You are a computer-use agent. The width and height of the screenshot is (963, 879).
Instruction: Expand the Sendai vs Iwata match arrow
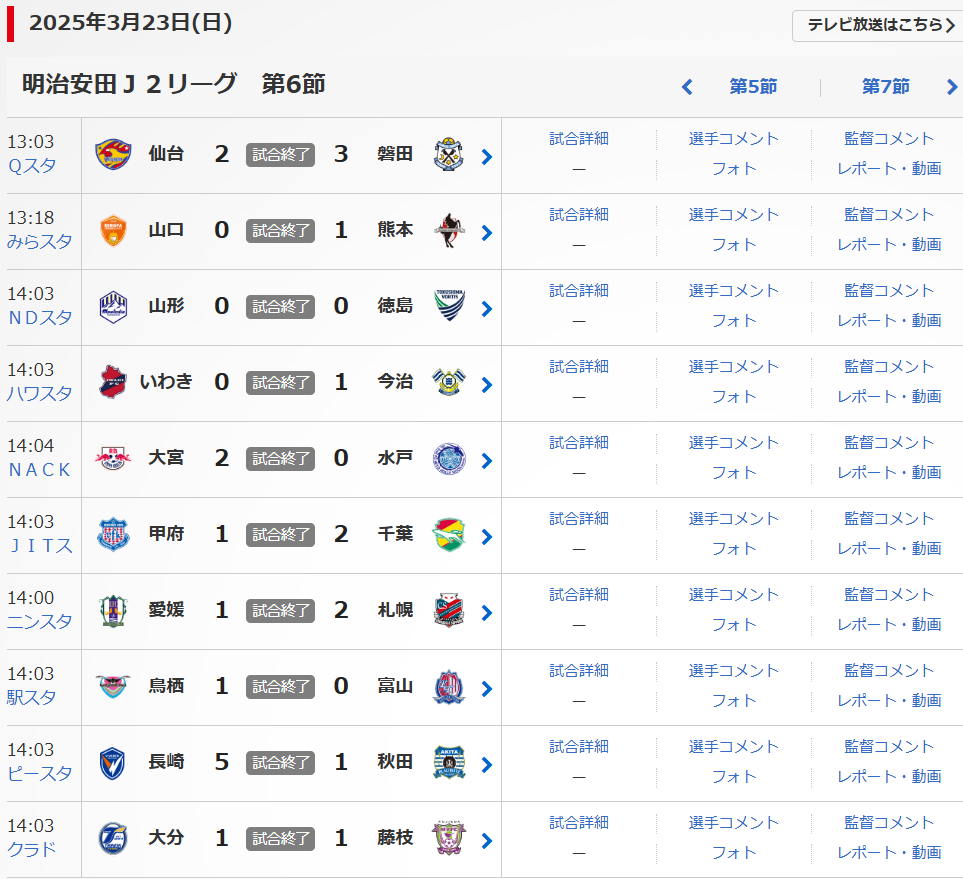pos(487,156)
